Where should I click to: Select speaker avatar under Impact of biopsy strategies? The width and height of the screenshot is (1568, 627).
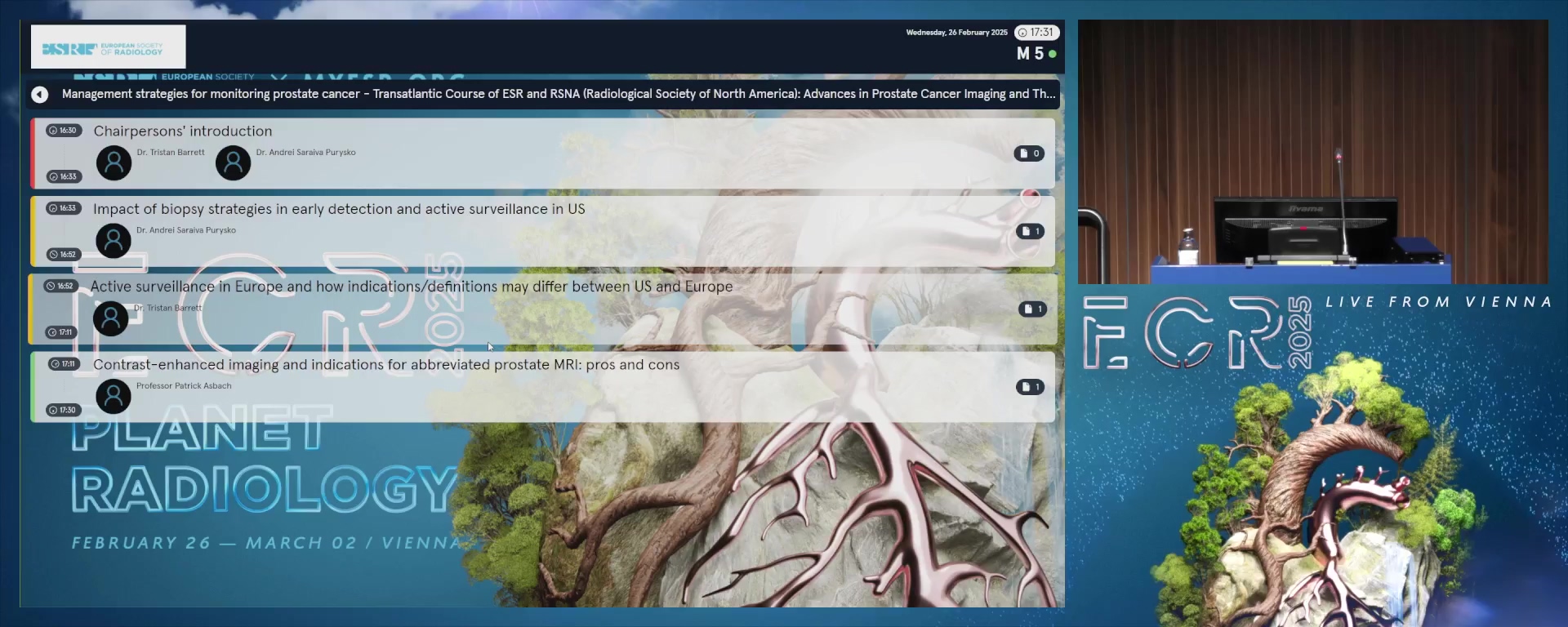(x=114, y=241)
